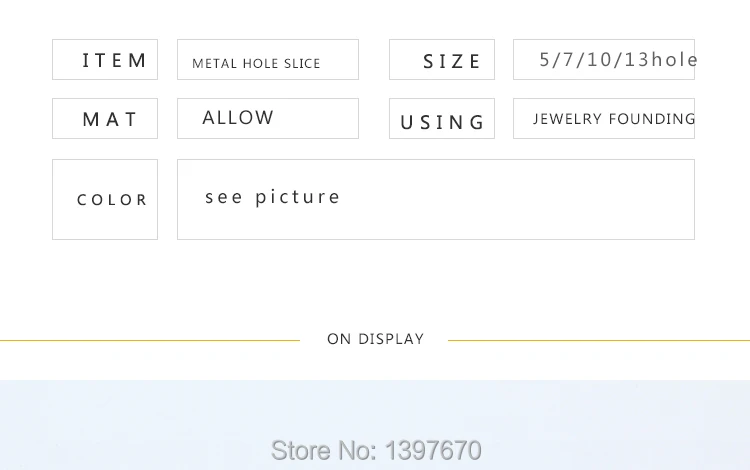The height and width of the screenshot is (470, 750).
Task: Click the SIZE label box
Action: [442, 60]
